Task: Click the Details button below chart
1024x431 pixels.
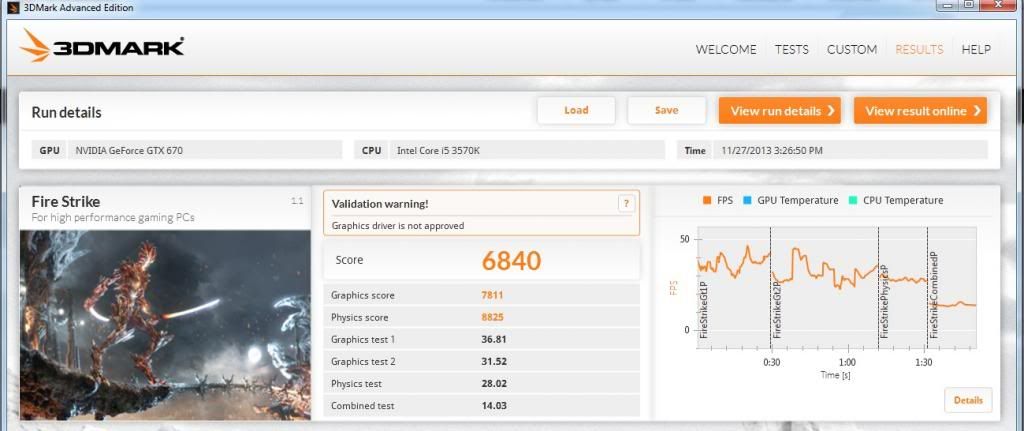Action: pos(967,400)
